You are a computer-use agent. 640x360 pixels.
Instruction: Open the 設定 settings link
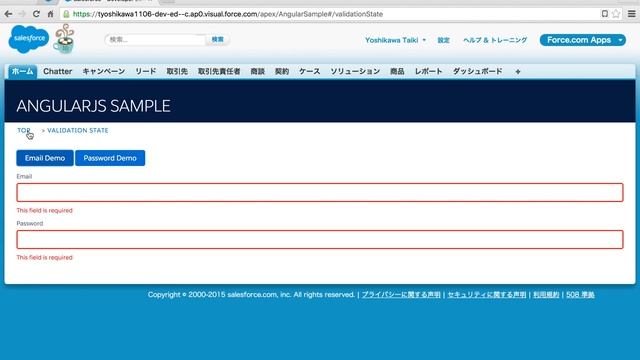click(x=443, y=40)
